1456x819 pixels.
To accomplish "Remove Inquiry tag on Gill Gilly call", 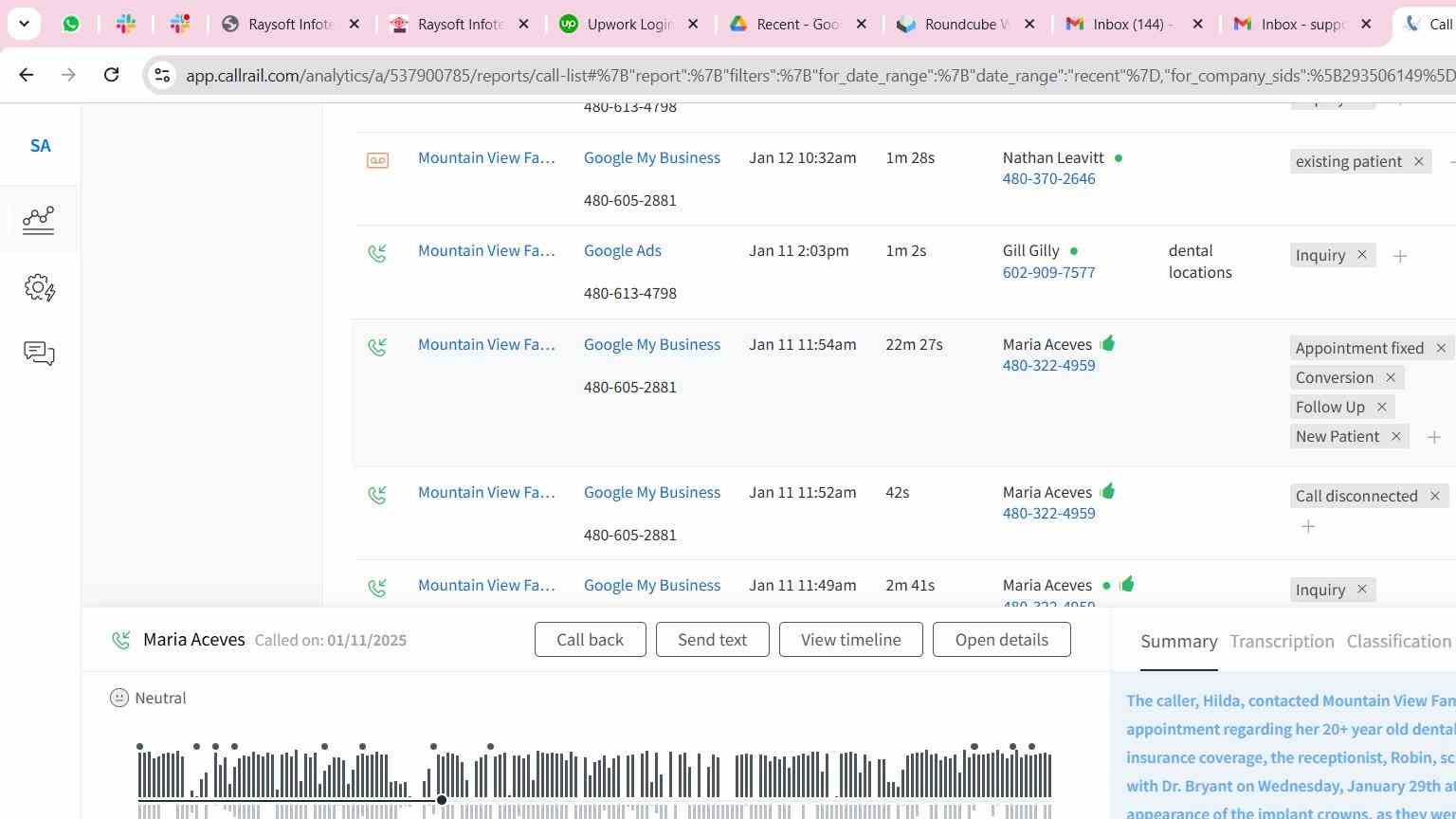I will pyautogui.click(x=1362, y=255).
